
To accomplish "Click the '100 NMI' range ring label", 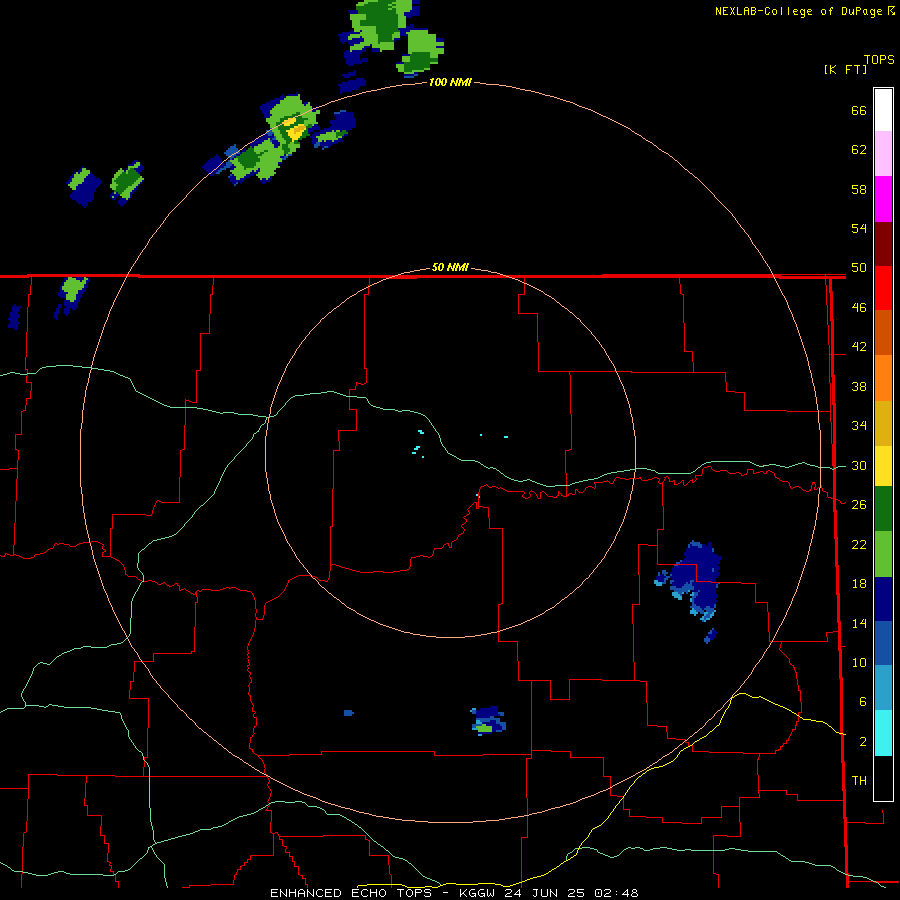I will [x=450, y=82].
